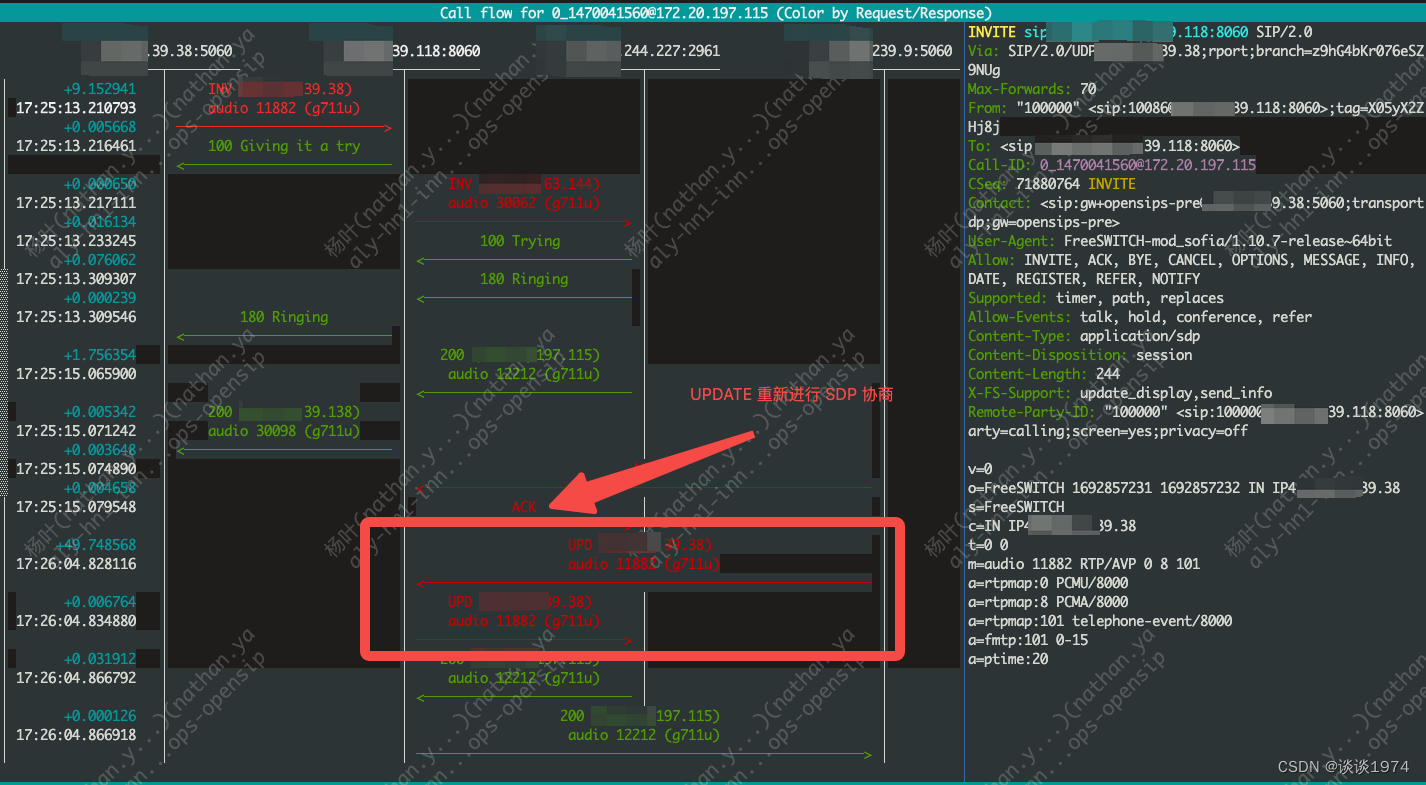Click the 'm=audio 11882 RTP/AVP 0 8 101' line
Screen dimensions: 1426x785
pyautogui.click(x=1084, y=564)
